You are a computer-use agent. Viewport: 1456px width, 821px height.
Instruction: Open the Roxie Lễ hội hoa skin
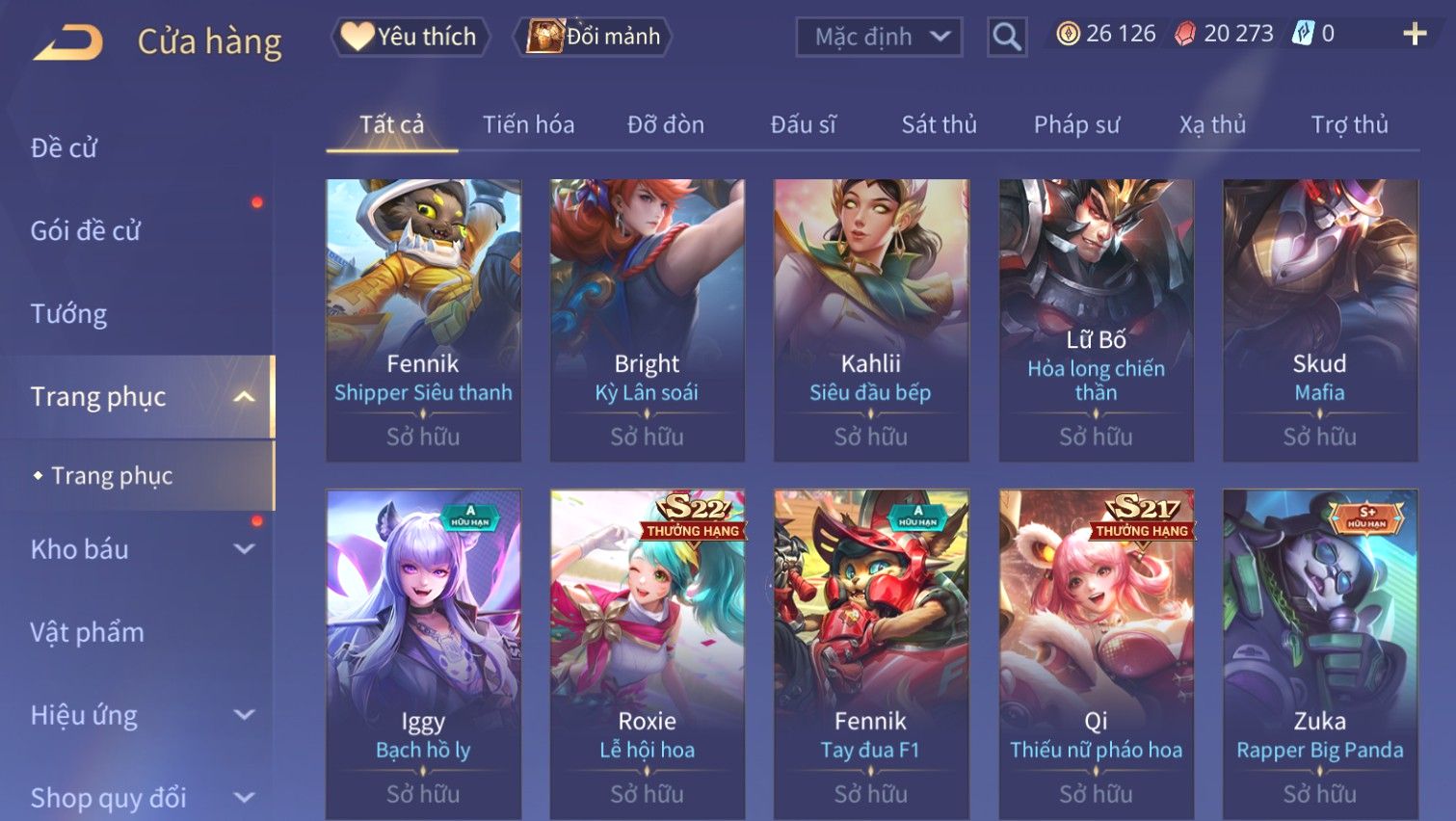(647, 654)
